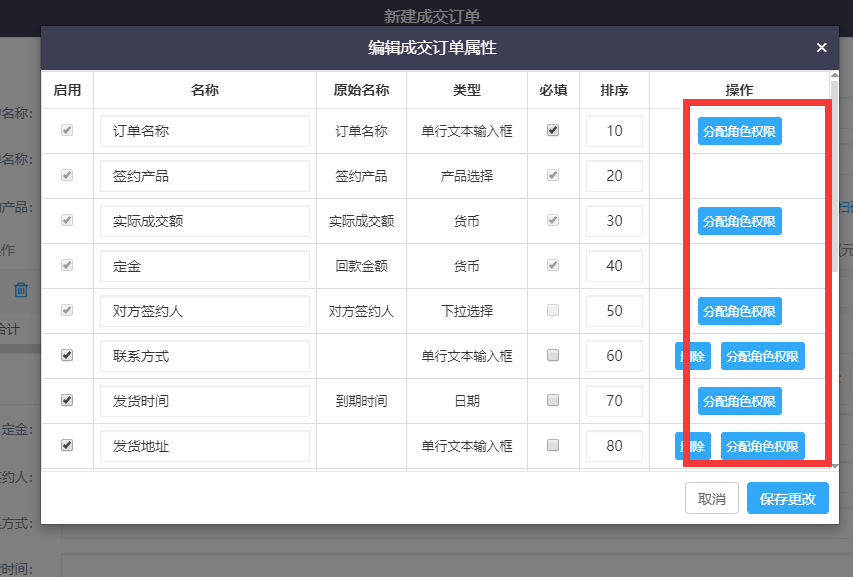Click the 原始名称 column header
The width and height of the screenshot is (853, 577).
click(361, 90)
